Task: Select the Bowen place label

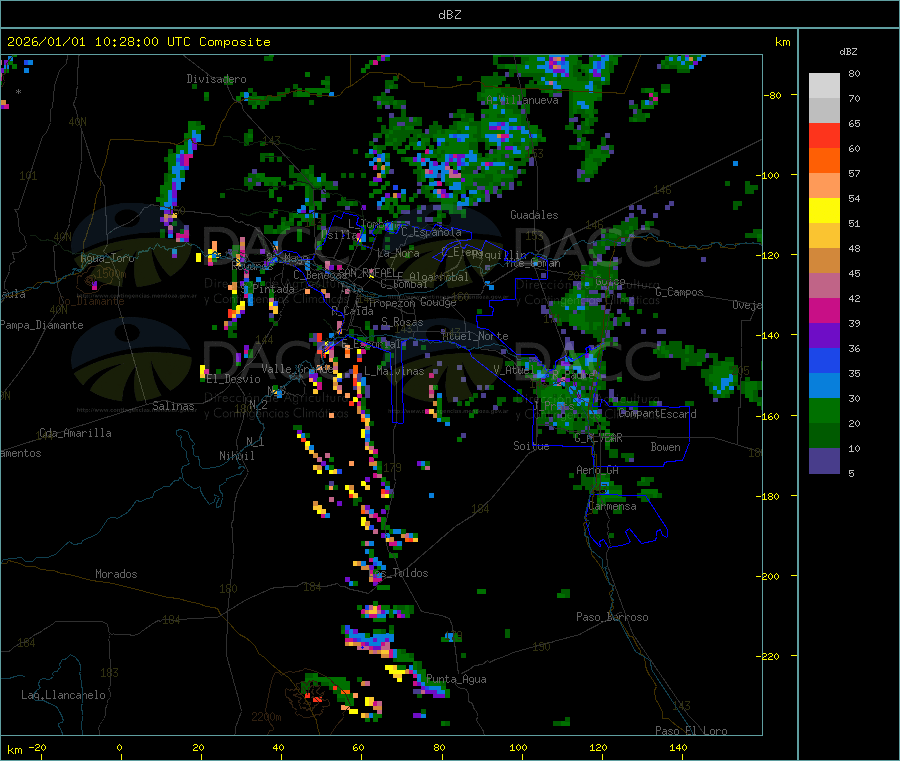Action: tap(665, 447)
